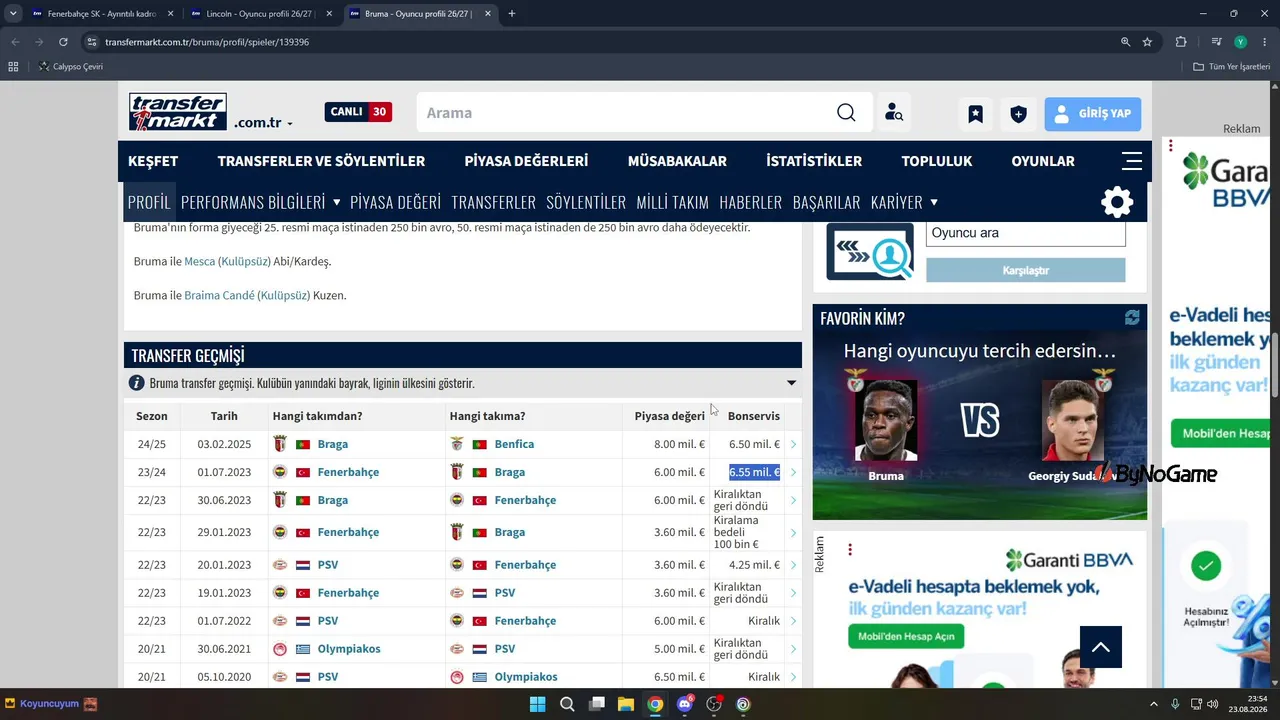This screenshot has width=1280, height=720.
Task: Click the shield plus icon in header
Action: click(x=1018, y=114)
